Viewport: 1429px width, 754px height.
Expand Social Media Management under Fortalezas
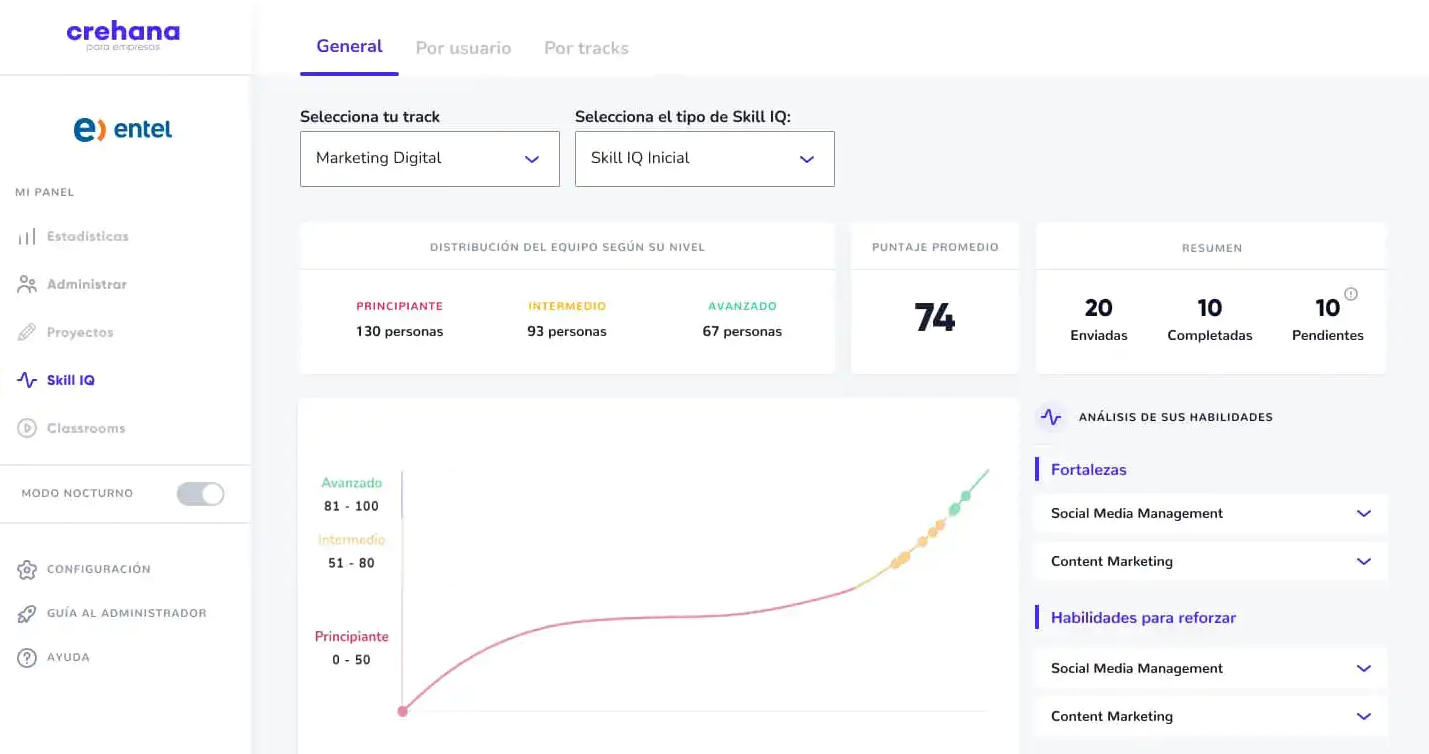tap(1363, 514)
